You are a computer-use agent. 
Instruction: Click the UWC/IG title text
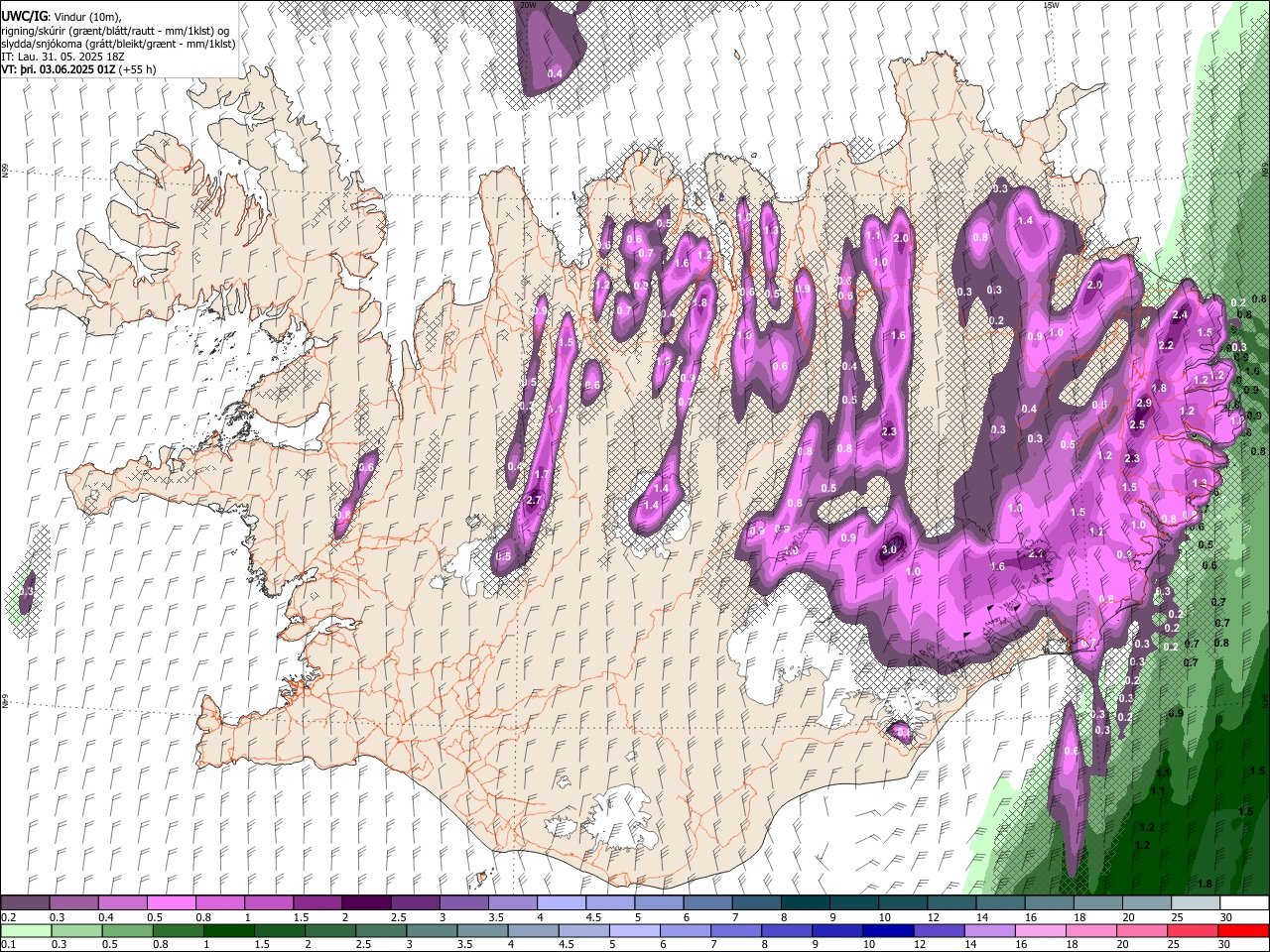[23, 16]
